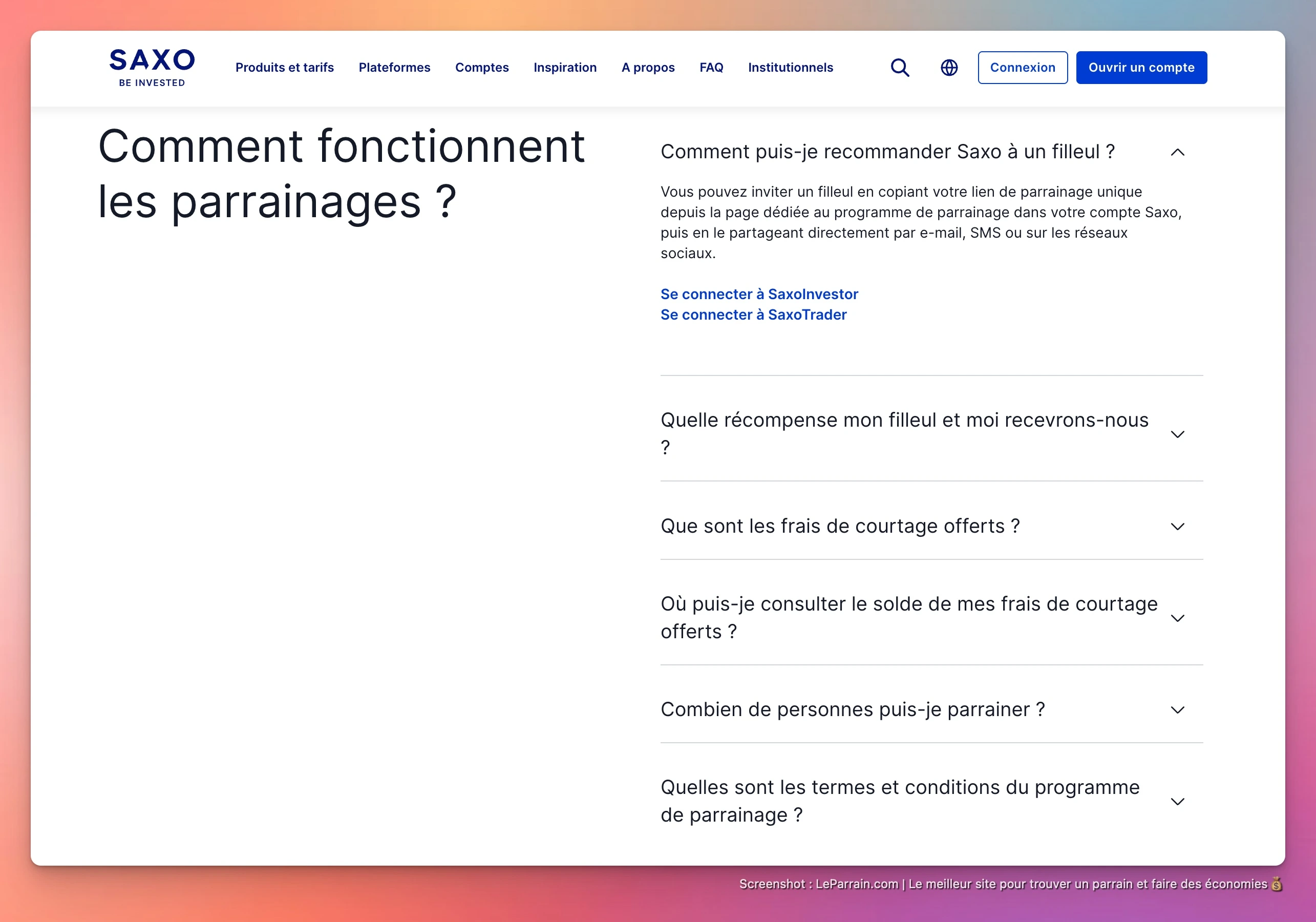Open the Plateformes menu
Screen dimensions: 1316x922
pos(394,67)
